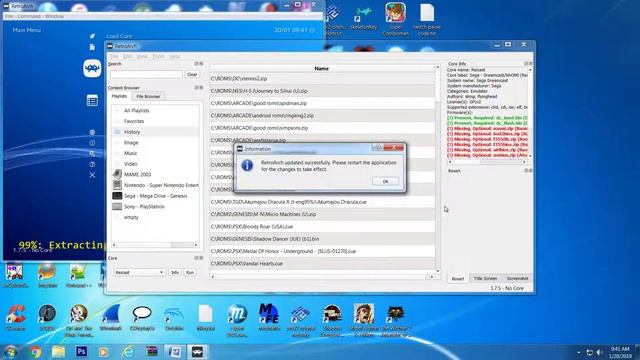Image resolution: width=640 pixels, height=360 pixels.
Task: Open the Tools menu in the RetroArch desktop window
Action: pyautogui.click(x=158, y=56)
